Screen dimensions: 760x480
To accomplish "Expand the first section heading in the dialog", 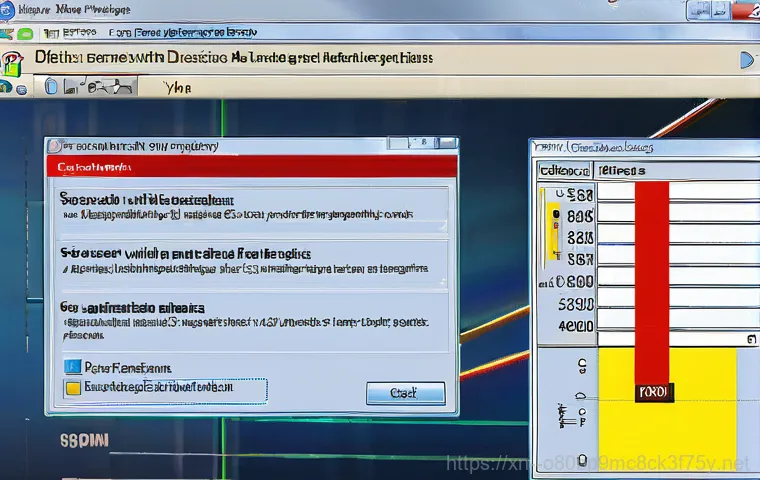I will click(138, 197).
